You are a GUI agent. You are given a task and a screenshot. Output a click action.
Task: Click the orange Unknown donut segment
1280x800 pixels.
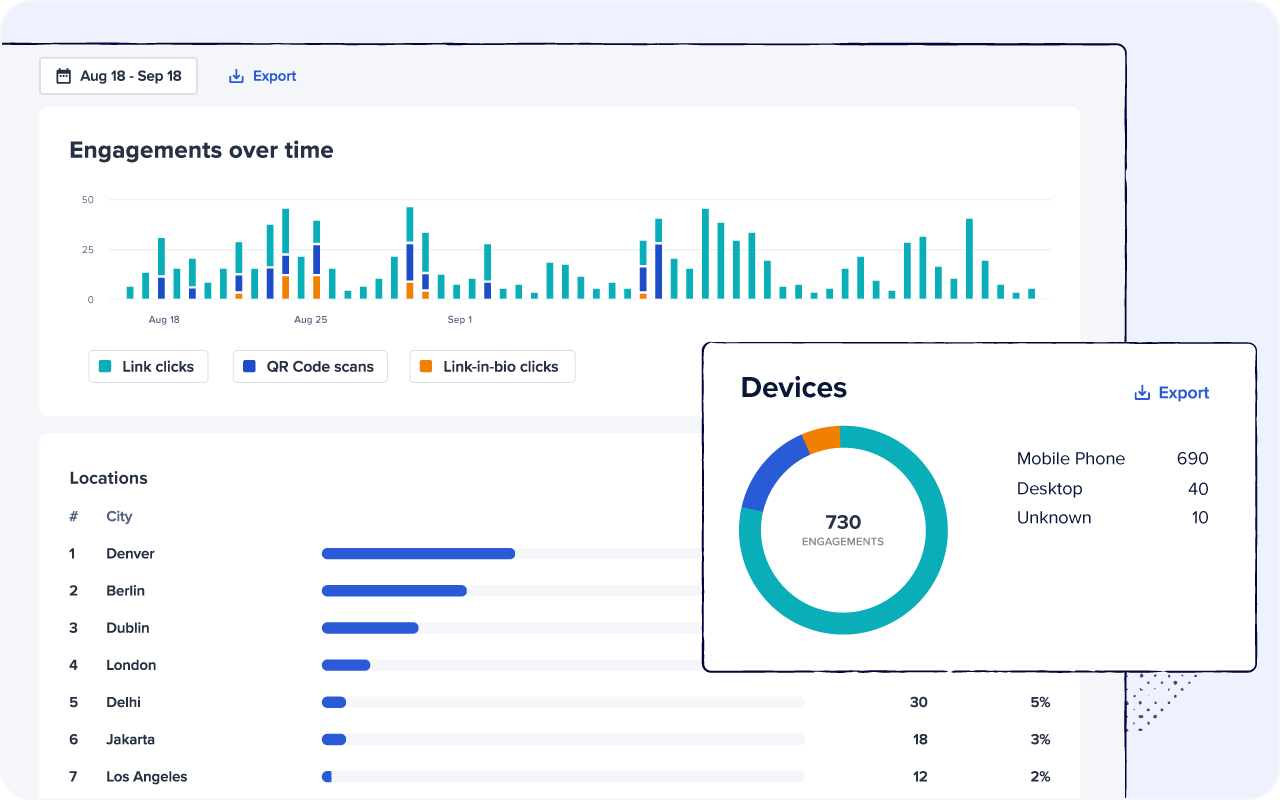[x=822, y=439]
